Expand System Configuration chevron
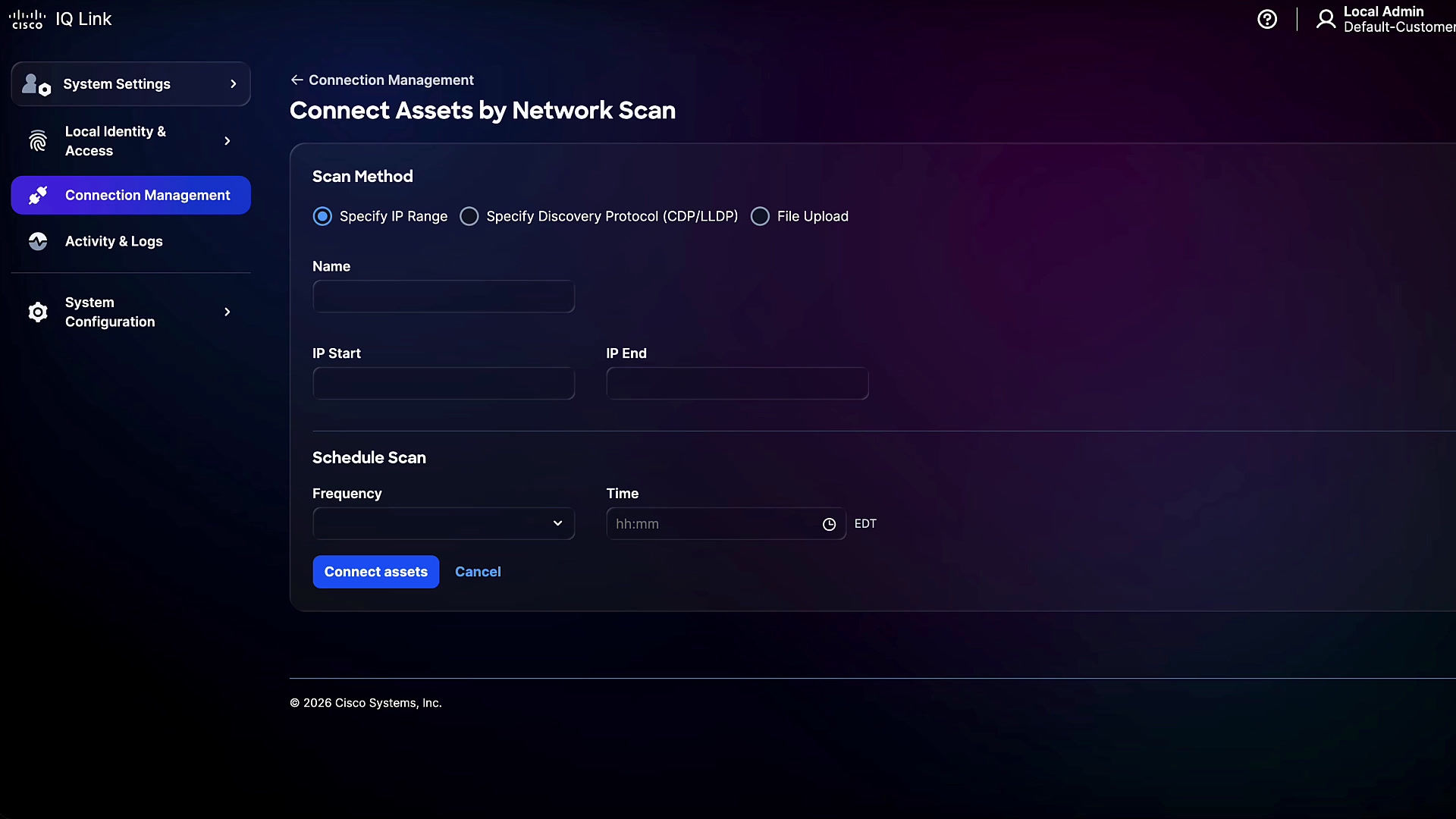 227,312
